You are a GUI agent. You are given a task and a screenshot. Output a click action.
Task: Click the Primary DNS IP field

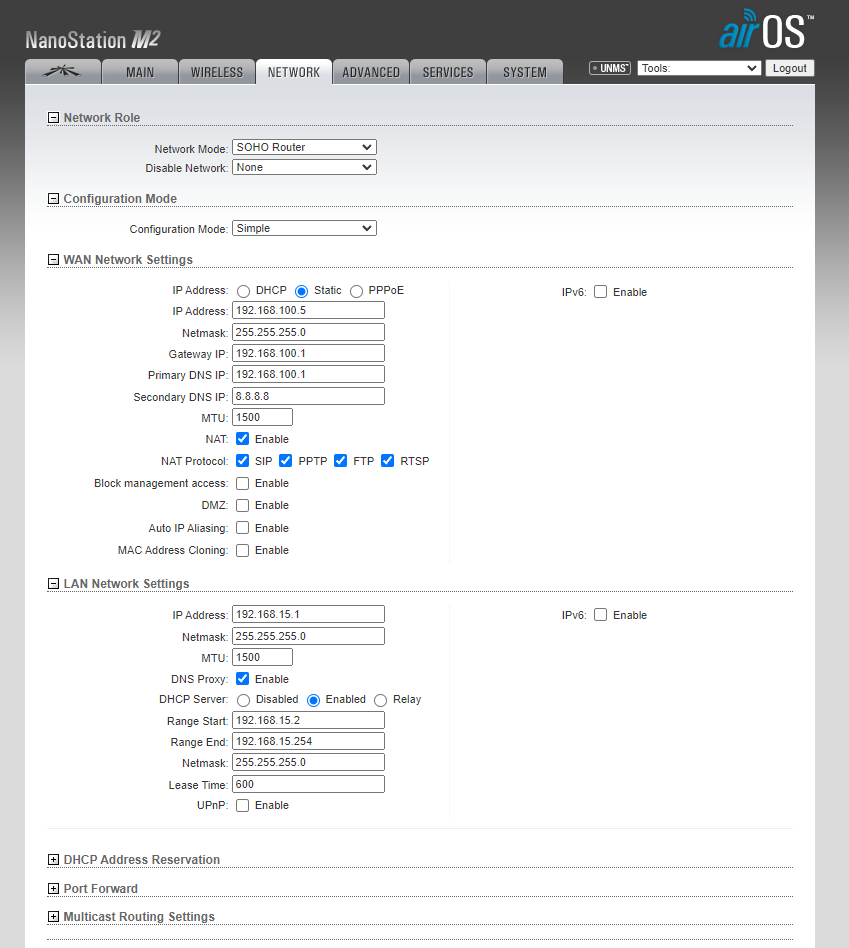pos(308,374)
